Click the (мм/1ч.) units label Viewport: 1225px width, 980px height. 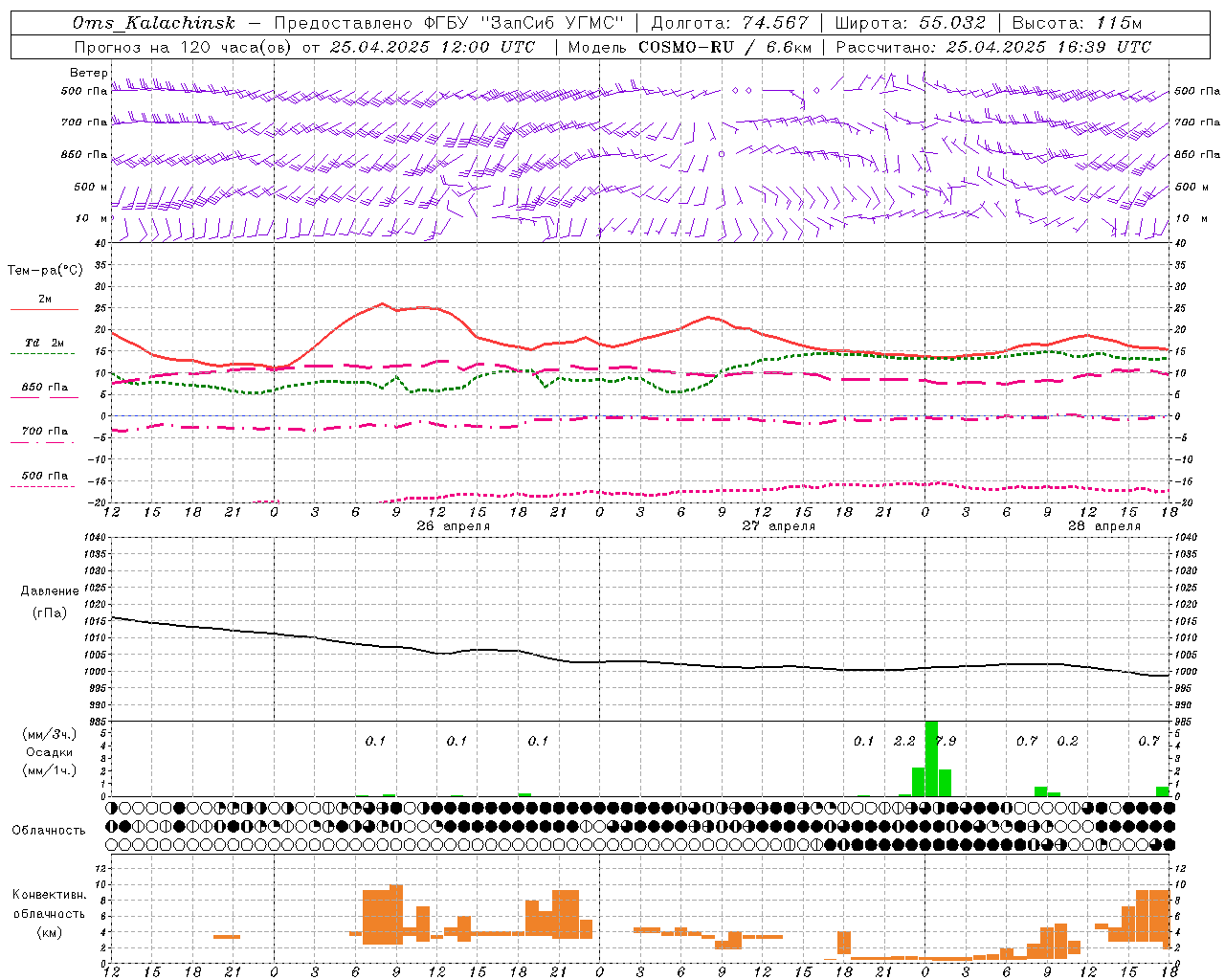point(49,770)
